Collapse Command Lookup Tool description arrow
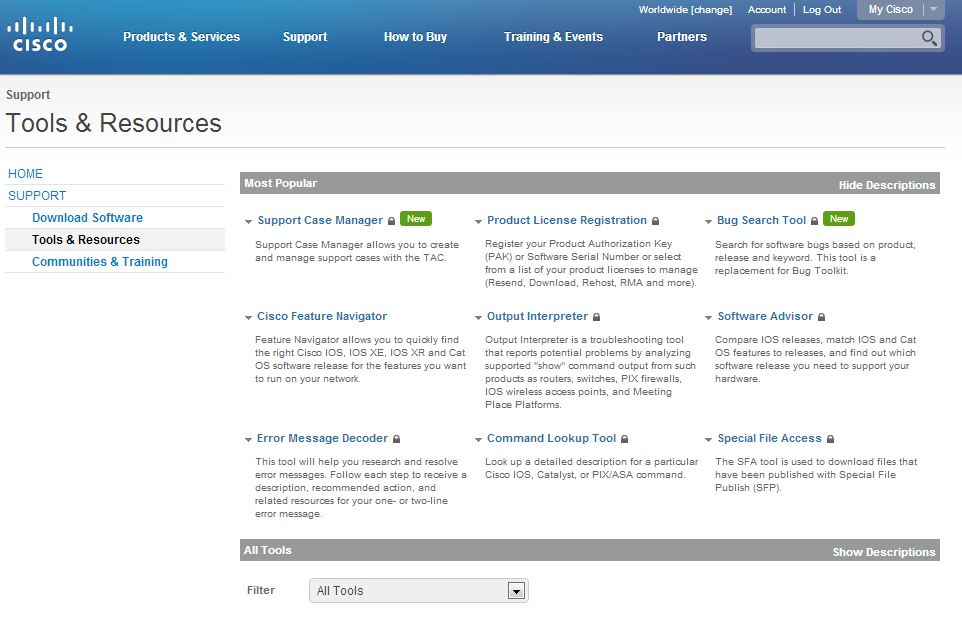This screenshot has height=634, width=962. [479, 440]
